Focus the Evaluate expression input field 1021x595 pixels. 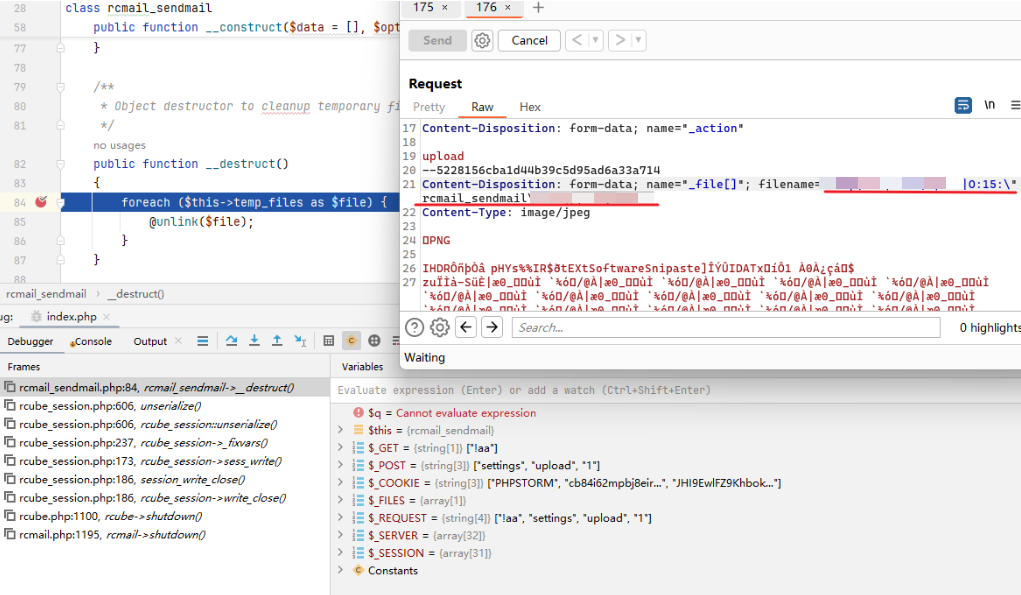coord(677,390)
